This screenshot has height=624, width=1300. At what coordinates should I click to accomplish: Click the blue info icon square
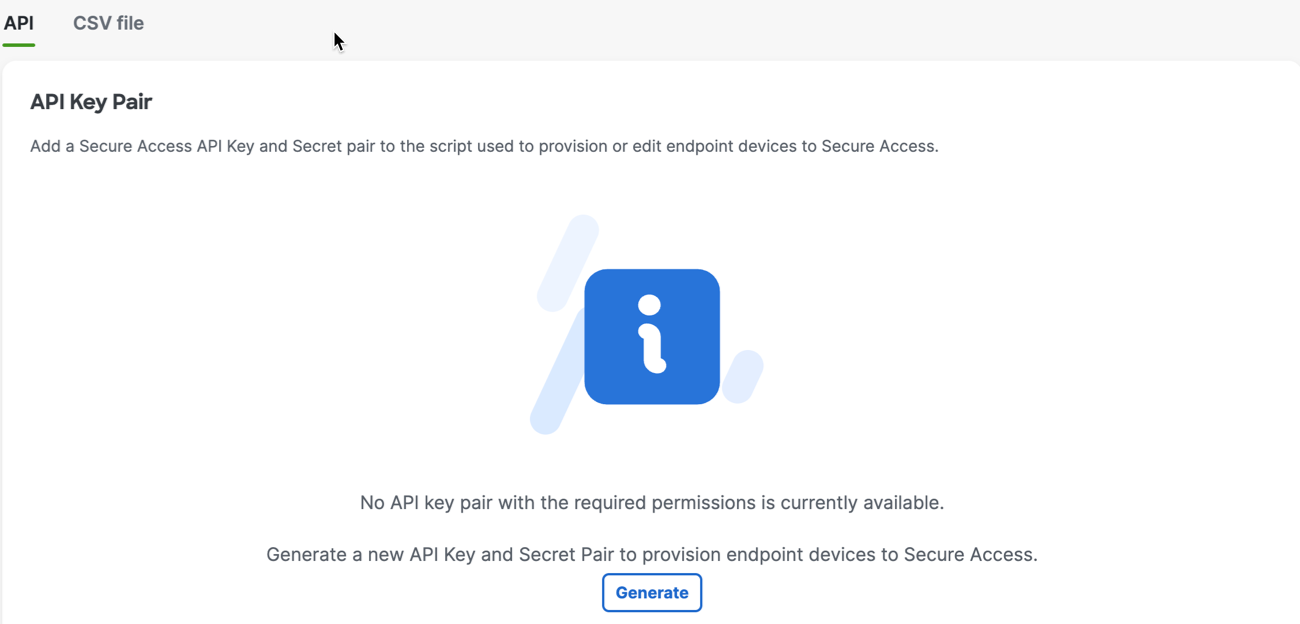tap(652, 337)
